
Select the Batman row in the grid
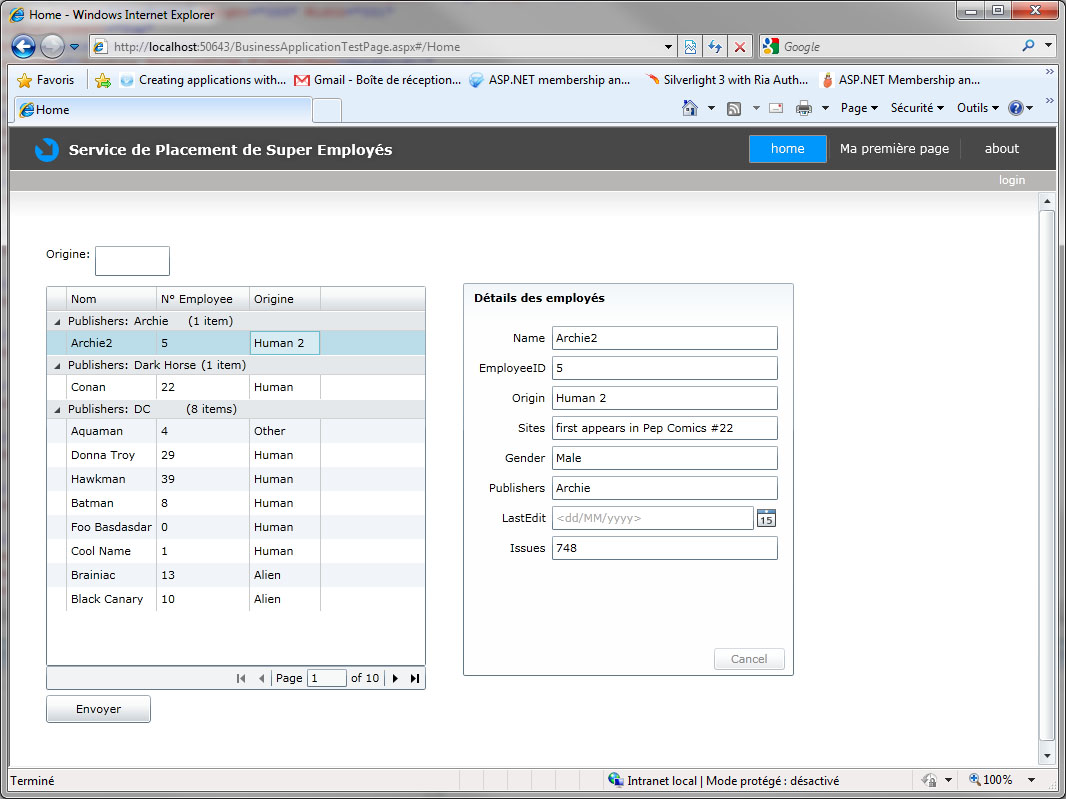(93, 503)
